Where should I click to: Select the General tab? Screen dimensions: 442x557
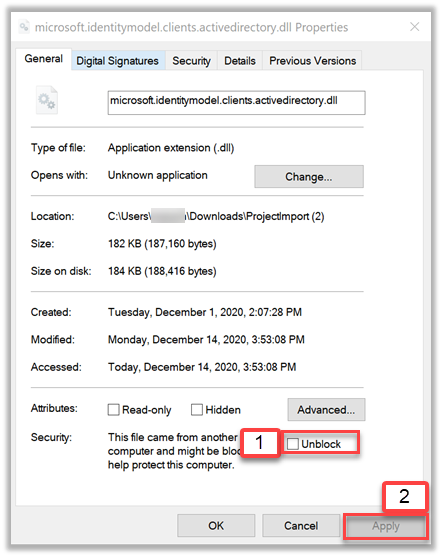pyautogui.click(x=44, y=59)
